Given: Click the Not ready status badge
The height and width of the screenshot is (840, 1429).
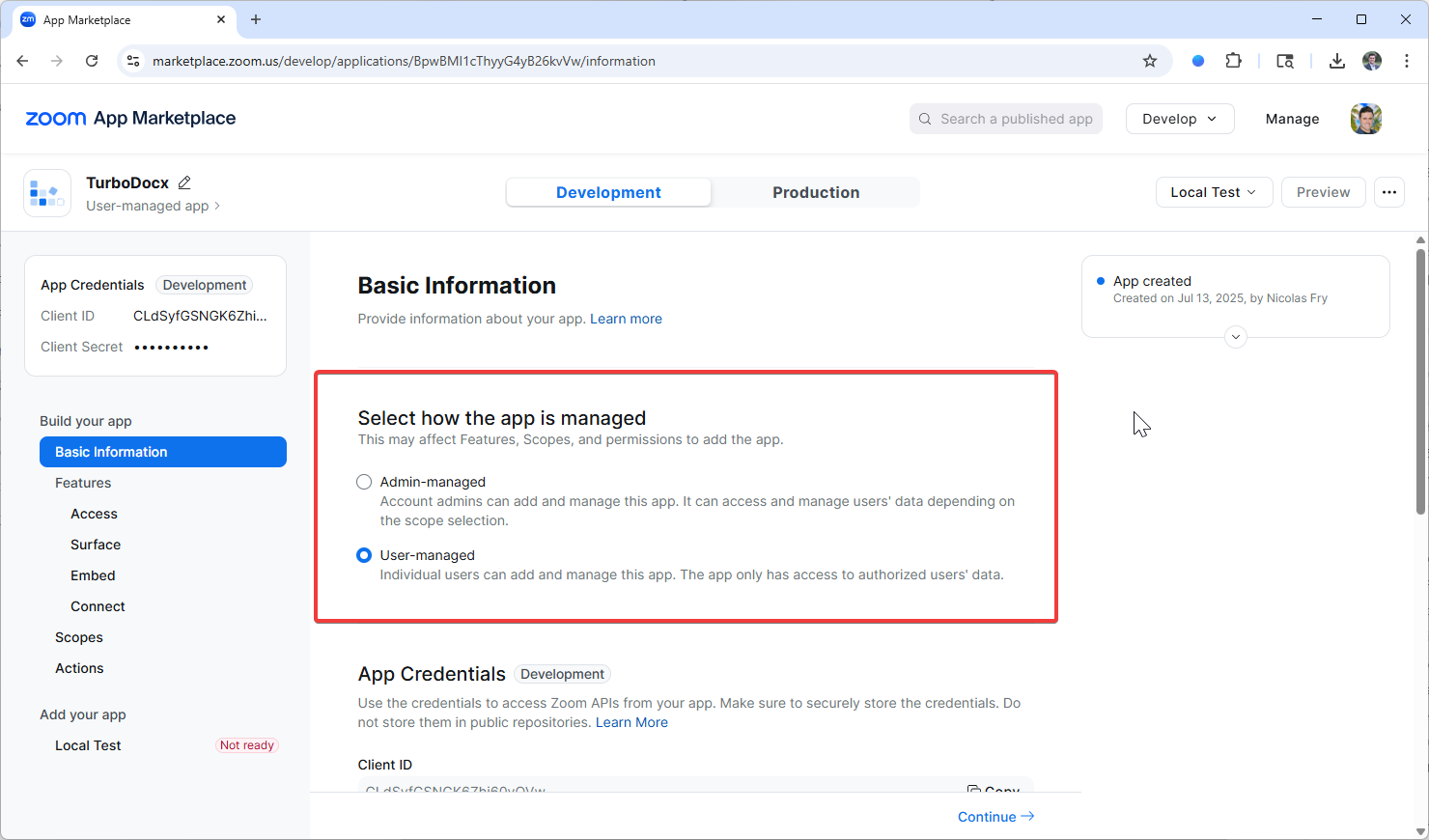Looking at the screenshot, I should pos(247,745).
